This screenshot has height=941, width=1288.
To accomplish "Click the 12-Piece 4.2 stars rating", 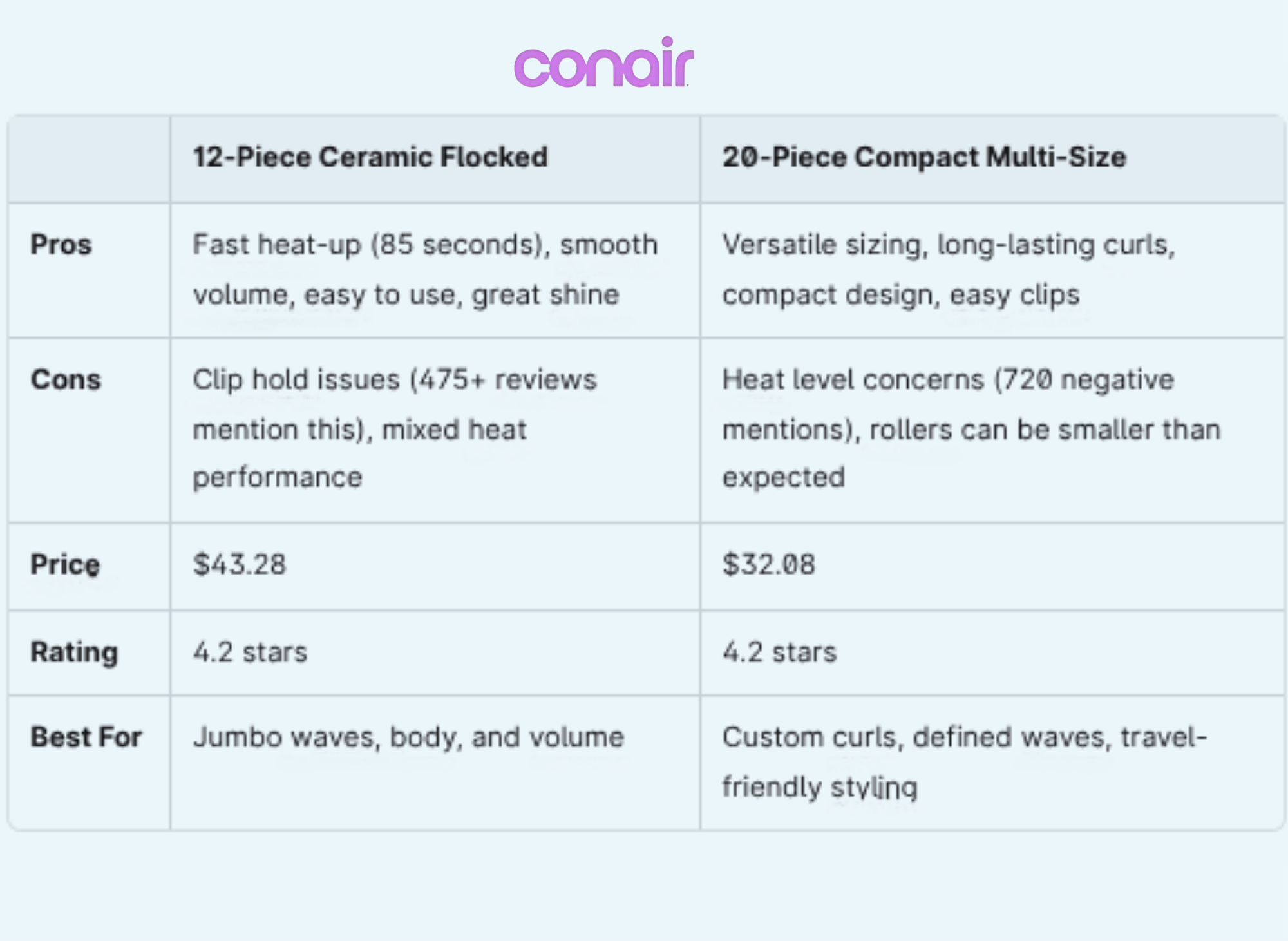I will 251,652.
